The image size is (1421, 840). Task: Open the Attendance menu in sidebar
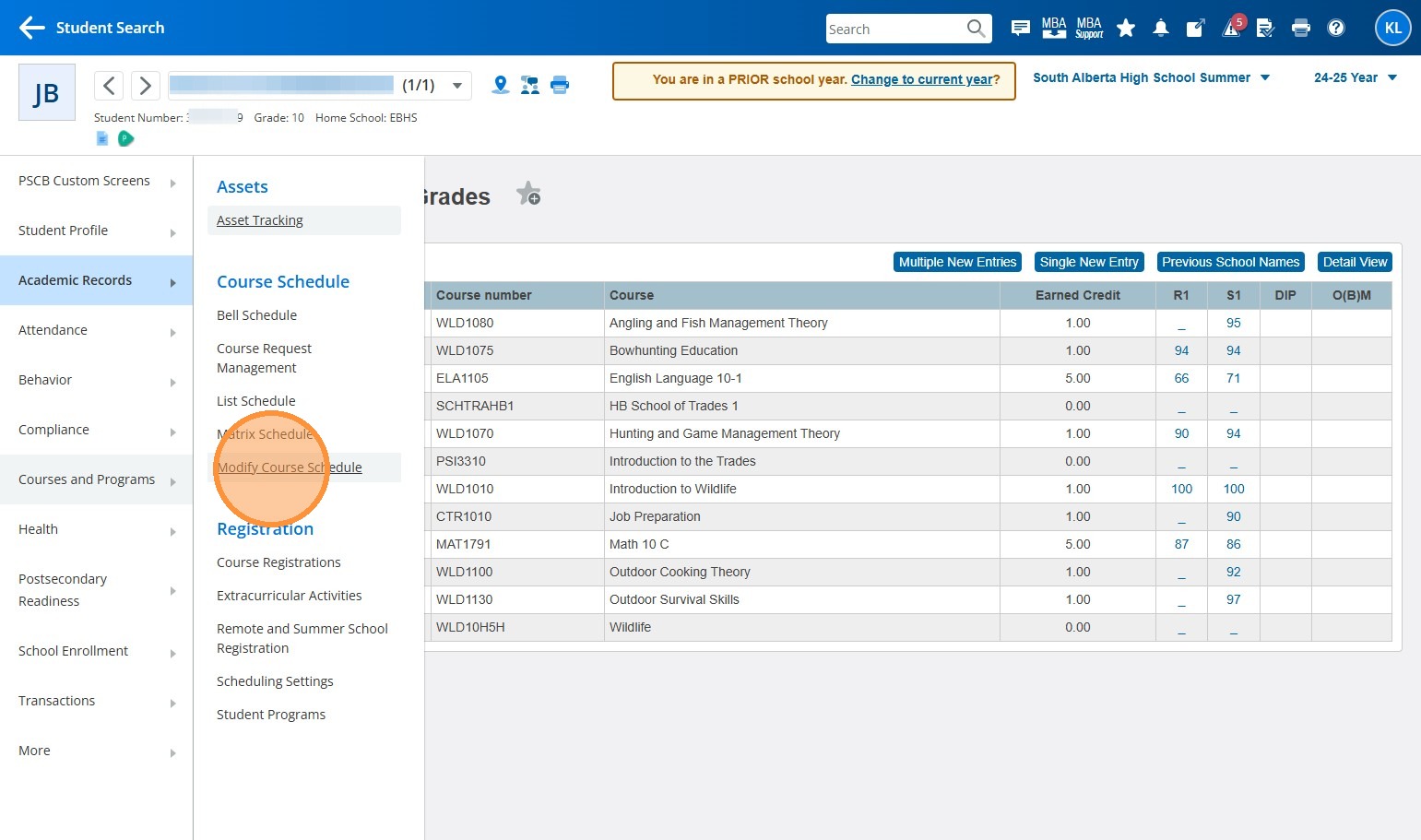coord(96,330)
